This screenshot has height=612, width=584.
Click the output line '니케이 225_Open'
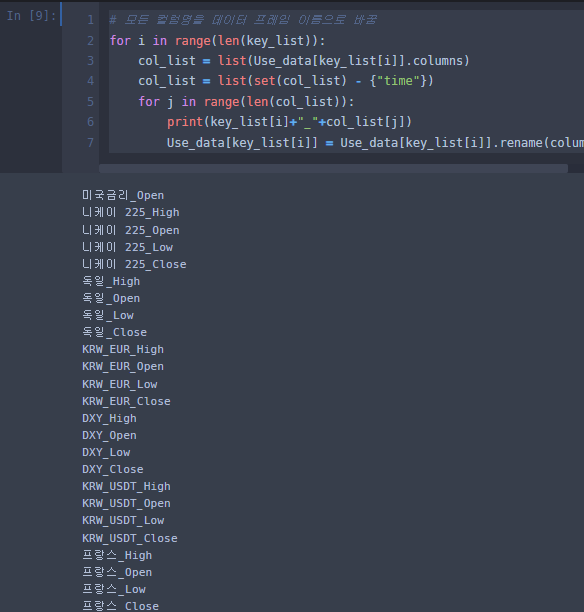[131, 230]
